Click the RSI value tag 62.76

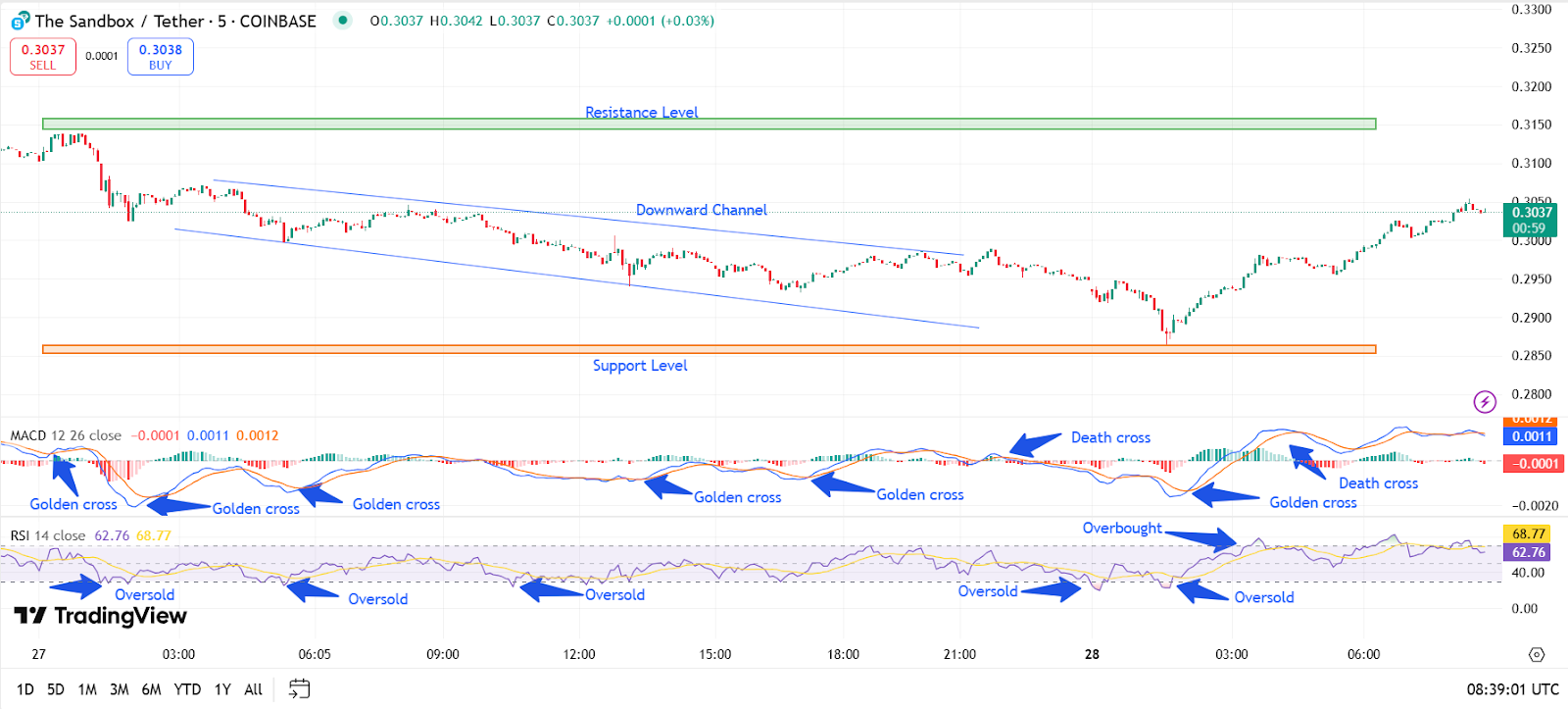pos(1529,552)
